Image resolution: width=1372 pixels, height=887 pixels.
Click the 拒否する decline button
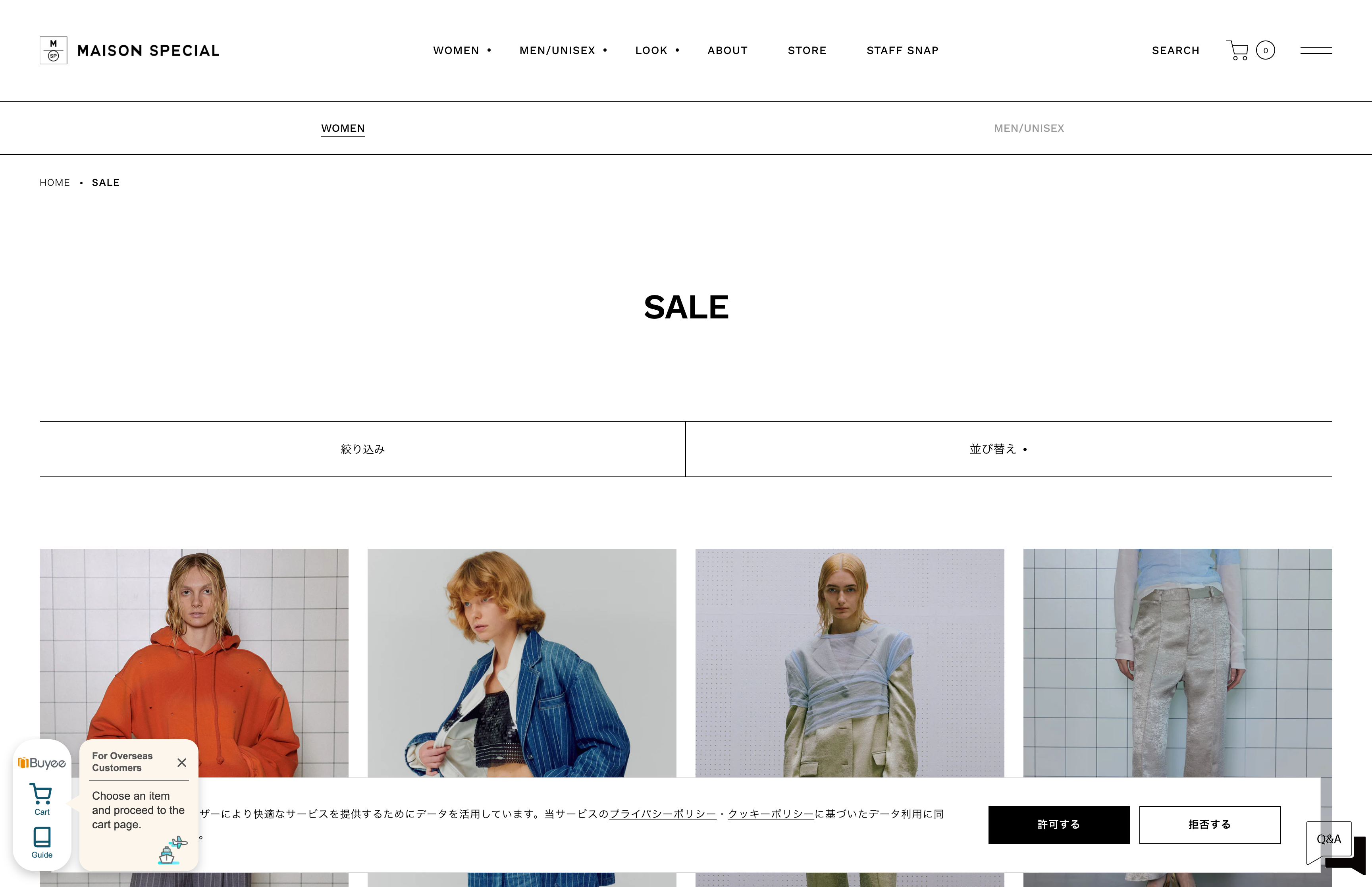[1209, 825]
